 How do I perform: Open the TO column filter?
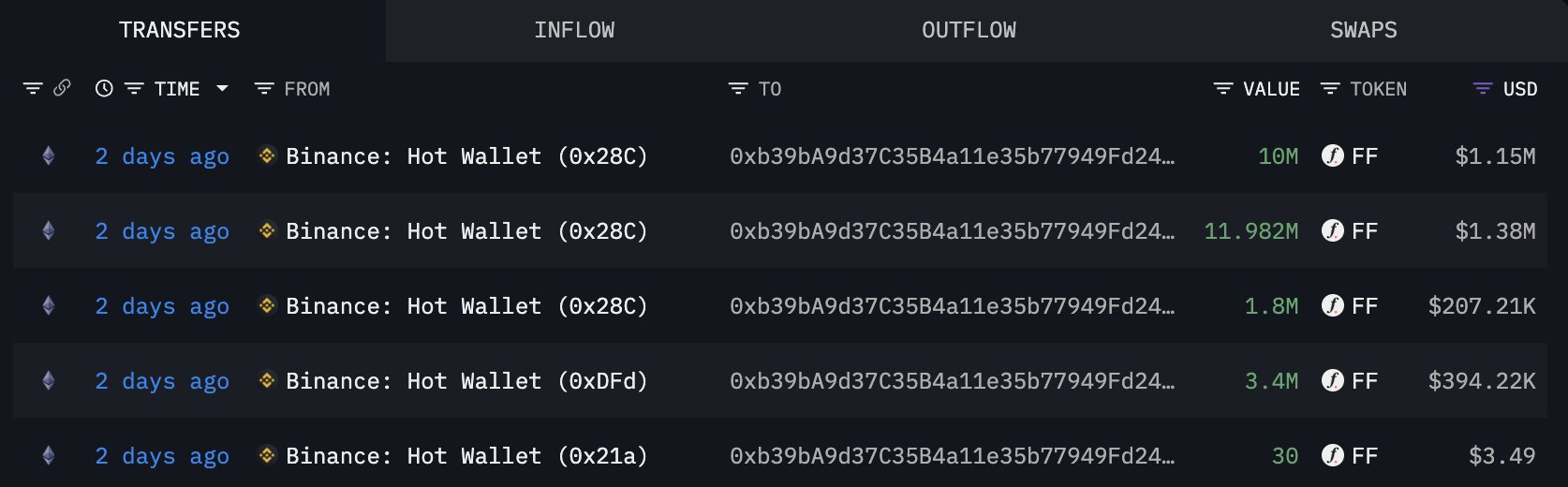738,89
